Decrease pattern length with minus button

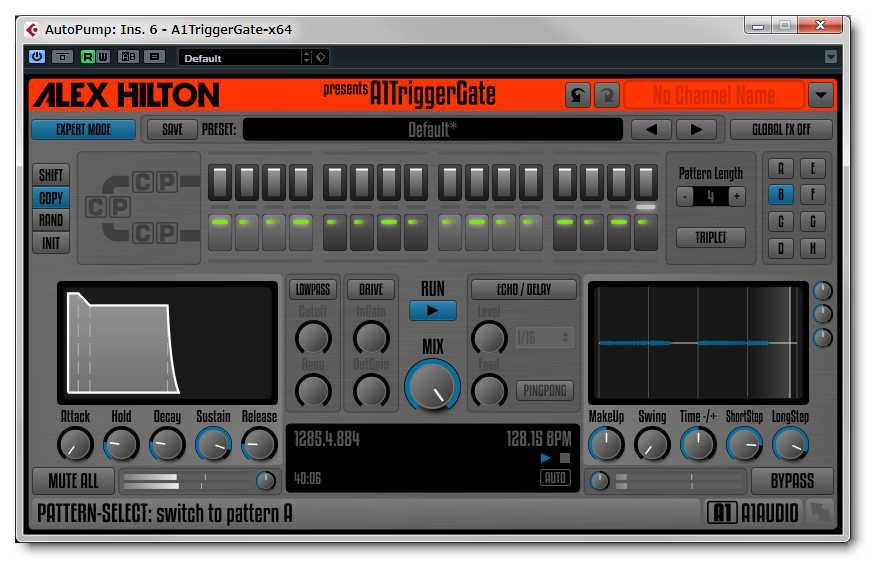685,197
